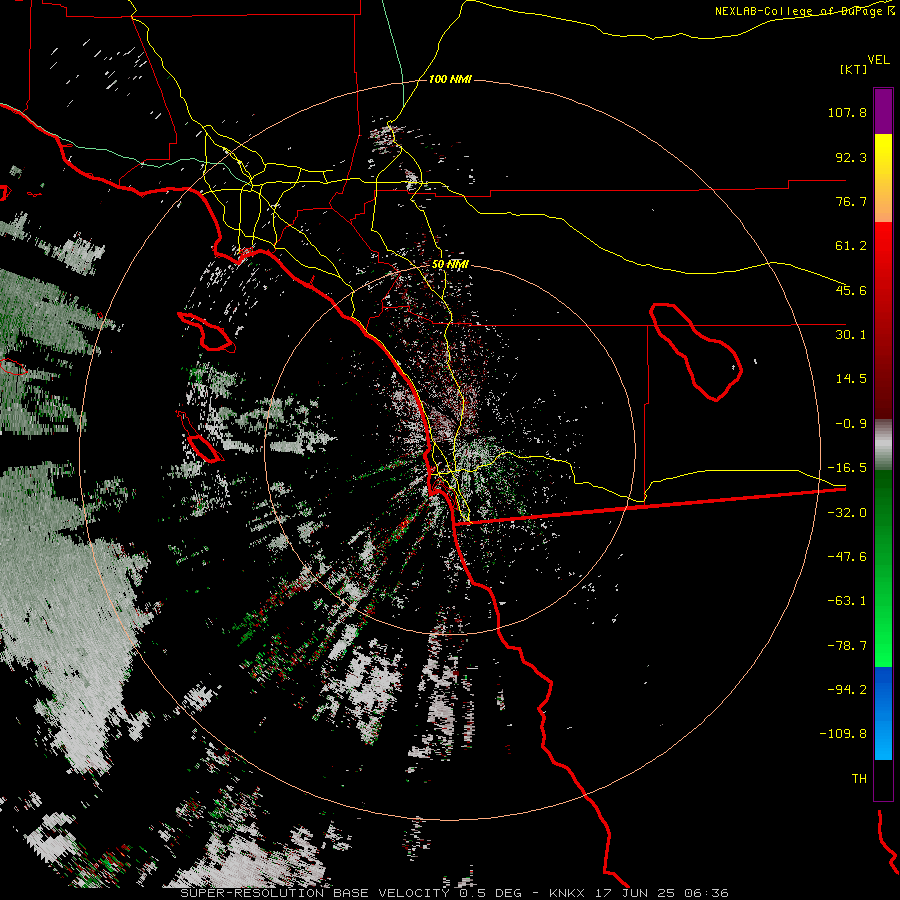Click the 100 NMI range ring label
The image size is (900, 900).
(x=450, y=79)
